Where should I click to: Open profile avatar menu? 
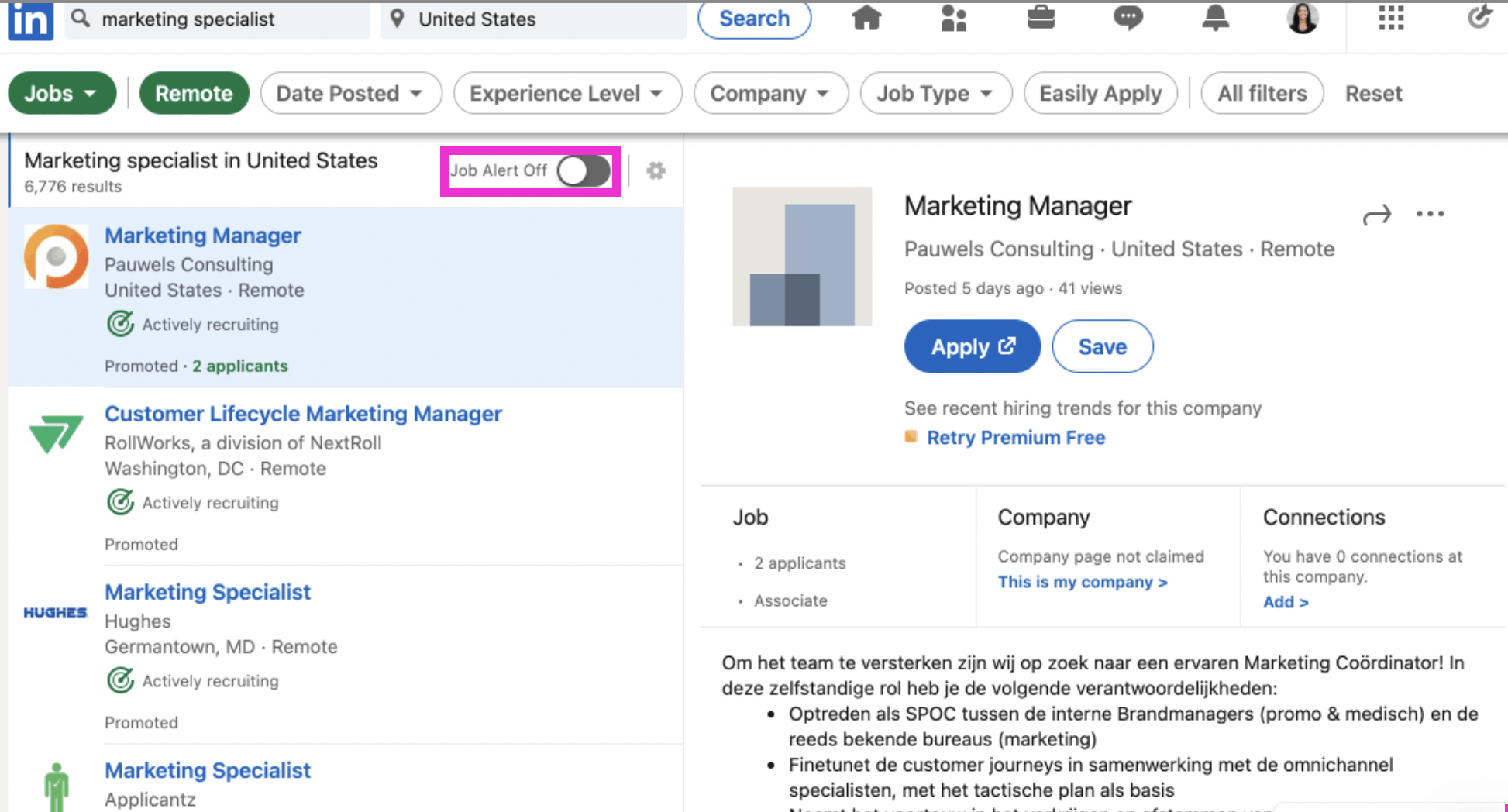pyautogui.click(x=1303, y=18)
